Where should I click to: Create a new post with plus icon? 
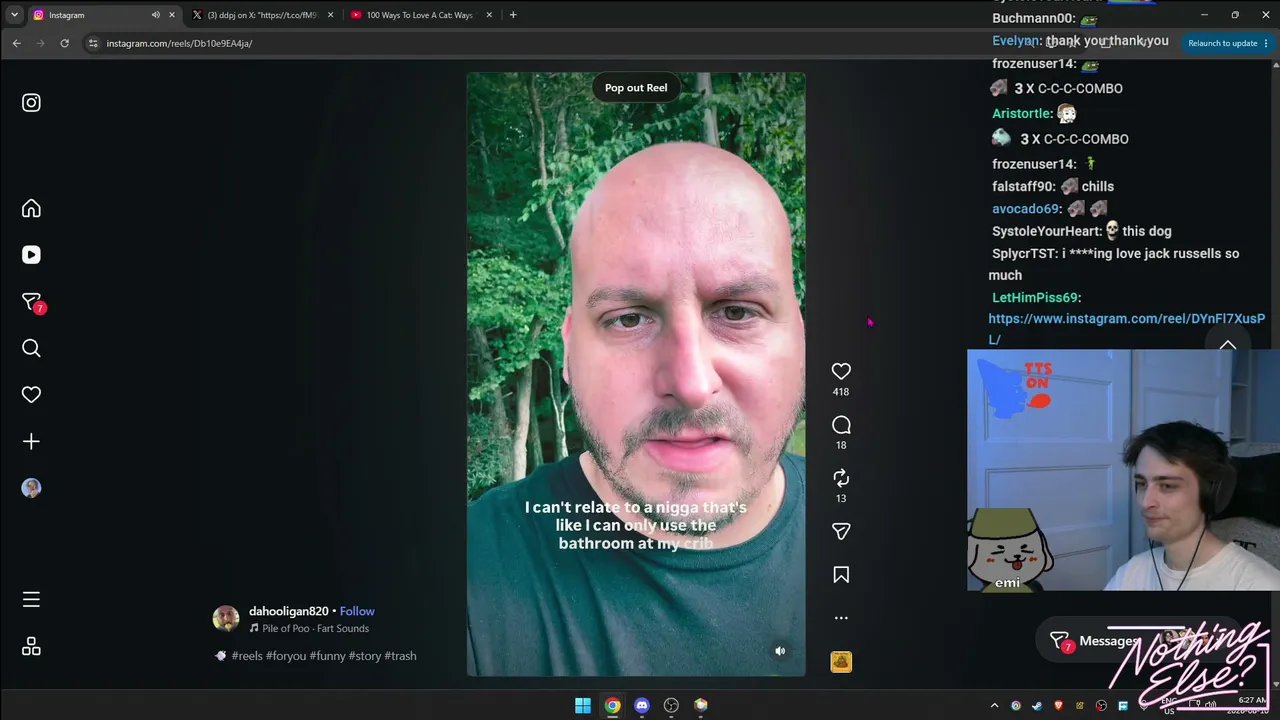pyautogui.click(x=31, y=441)
